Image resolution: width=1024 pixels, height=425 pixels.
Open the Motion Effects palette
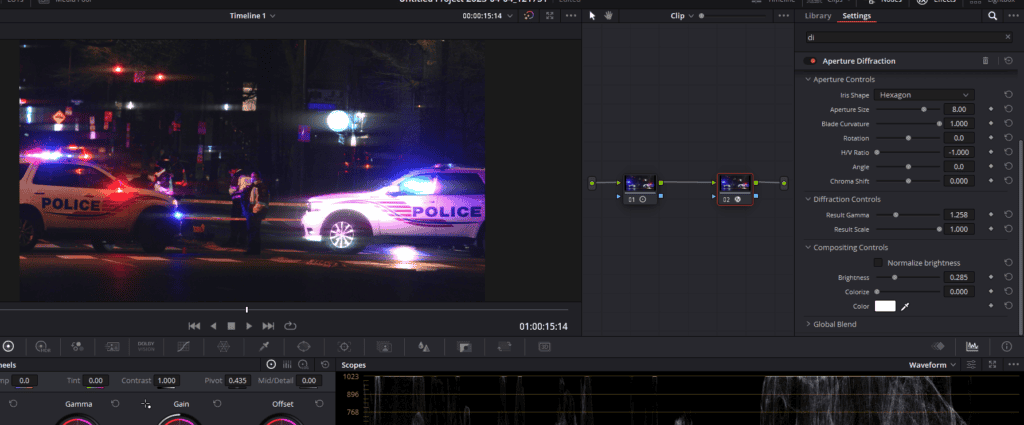click(112, 347)
